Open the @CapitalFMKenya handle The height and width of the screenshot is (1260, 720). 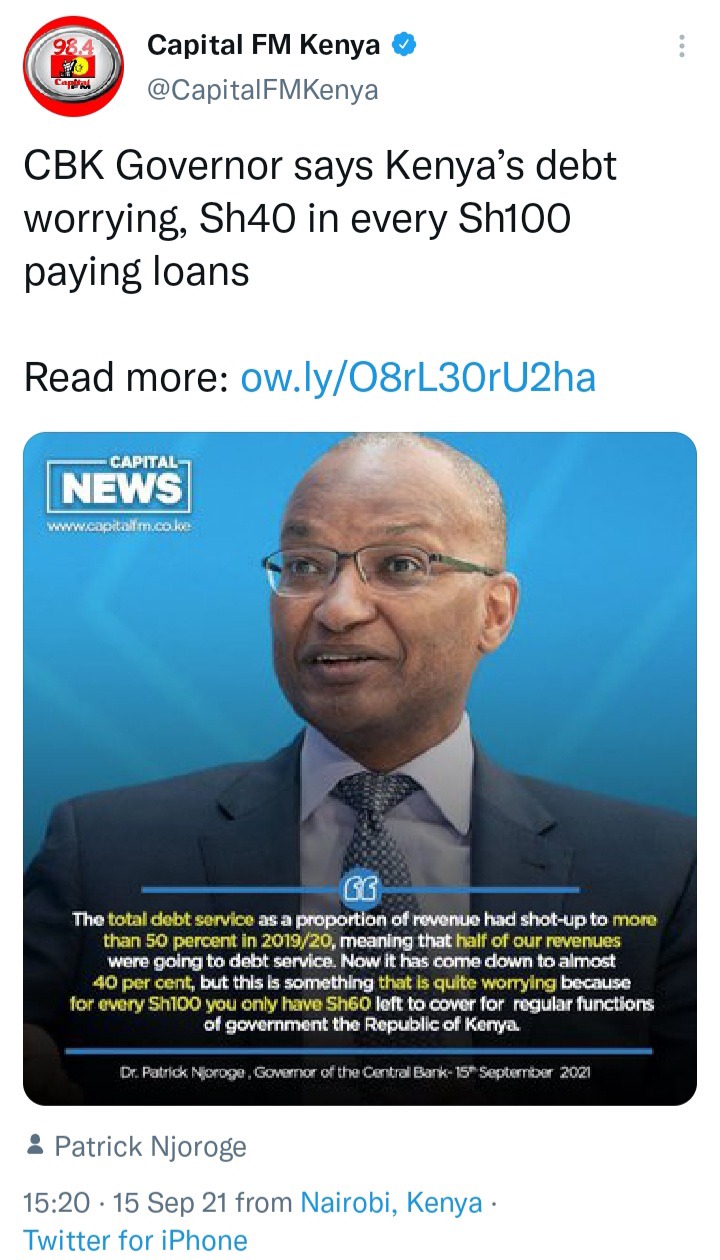coord(263,90)
